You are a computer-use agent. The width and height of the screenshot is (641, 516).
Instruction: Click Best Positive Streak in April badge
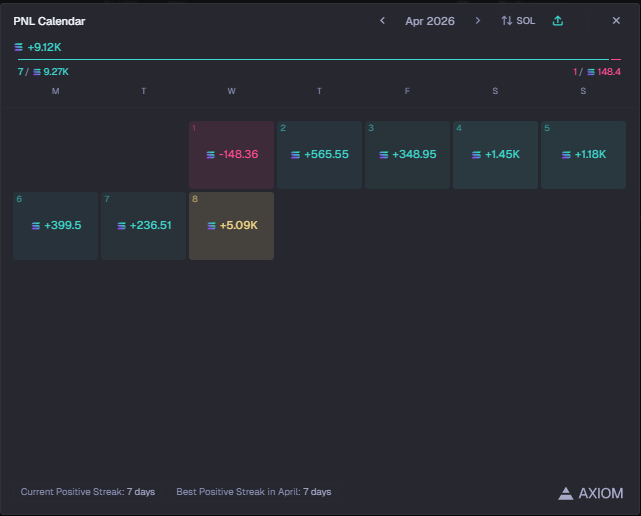click(253, 492)
